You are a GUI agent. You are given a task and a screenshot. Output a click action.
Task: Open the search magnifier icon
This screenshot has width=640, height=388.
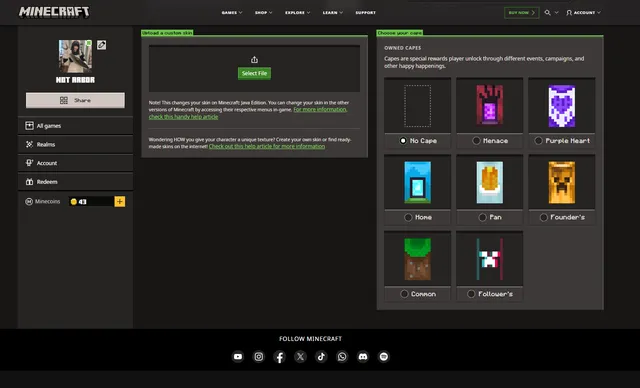pos(547,13)
